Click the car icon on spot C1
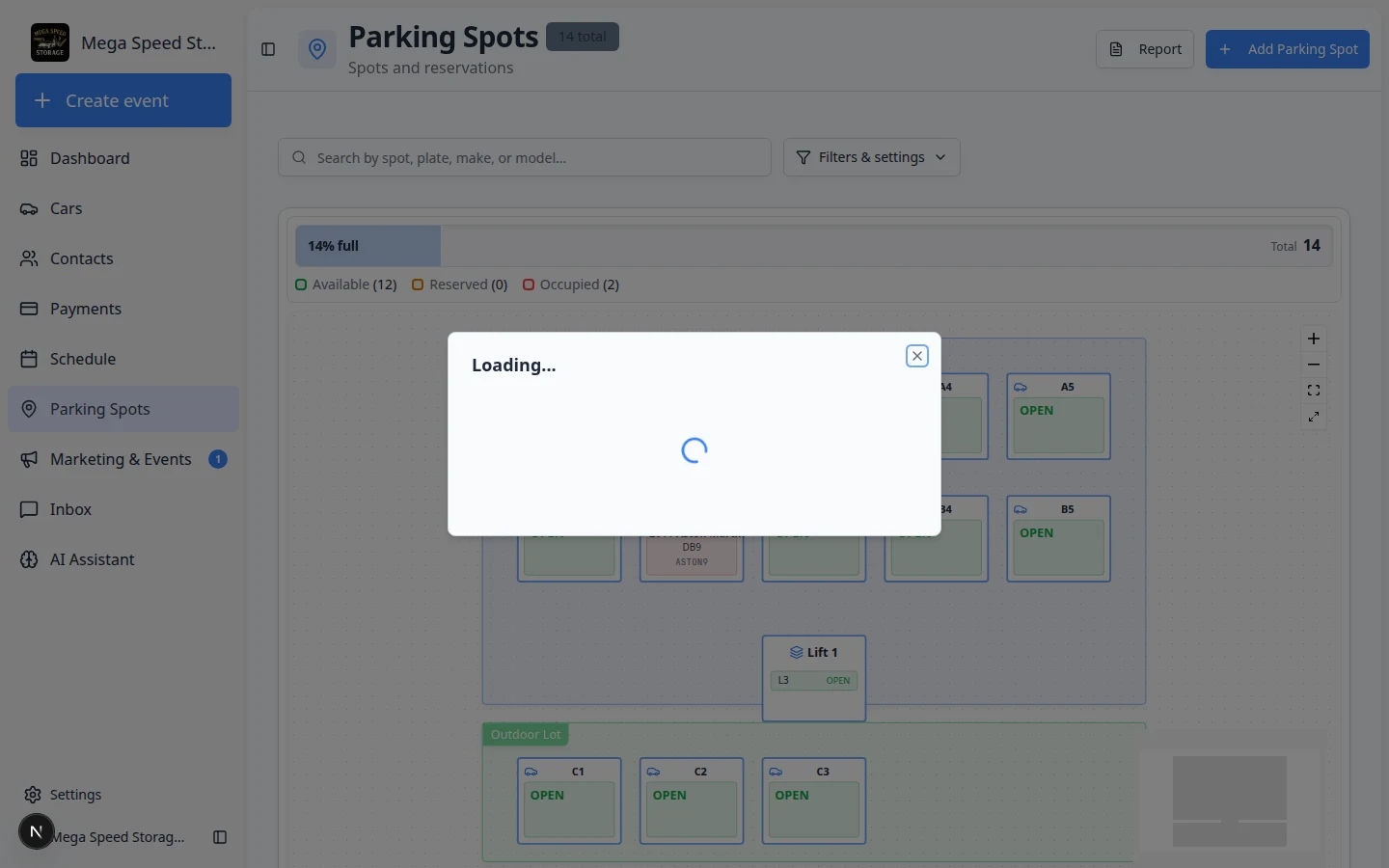The width and height of the screenshot is (1389, 868). (531, 772)
